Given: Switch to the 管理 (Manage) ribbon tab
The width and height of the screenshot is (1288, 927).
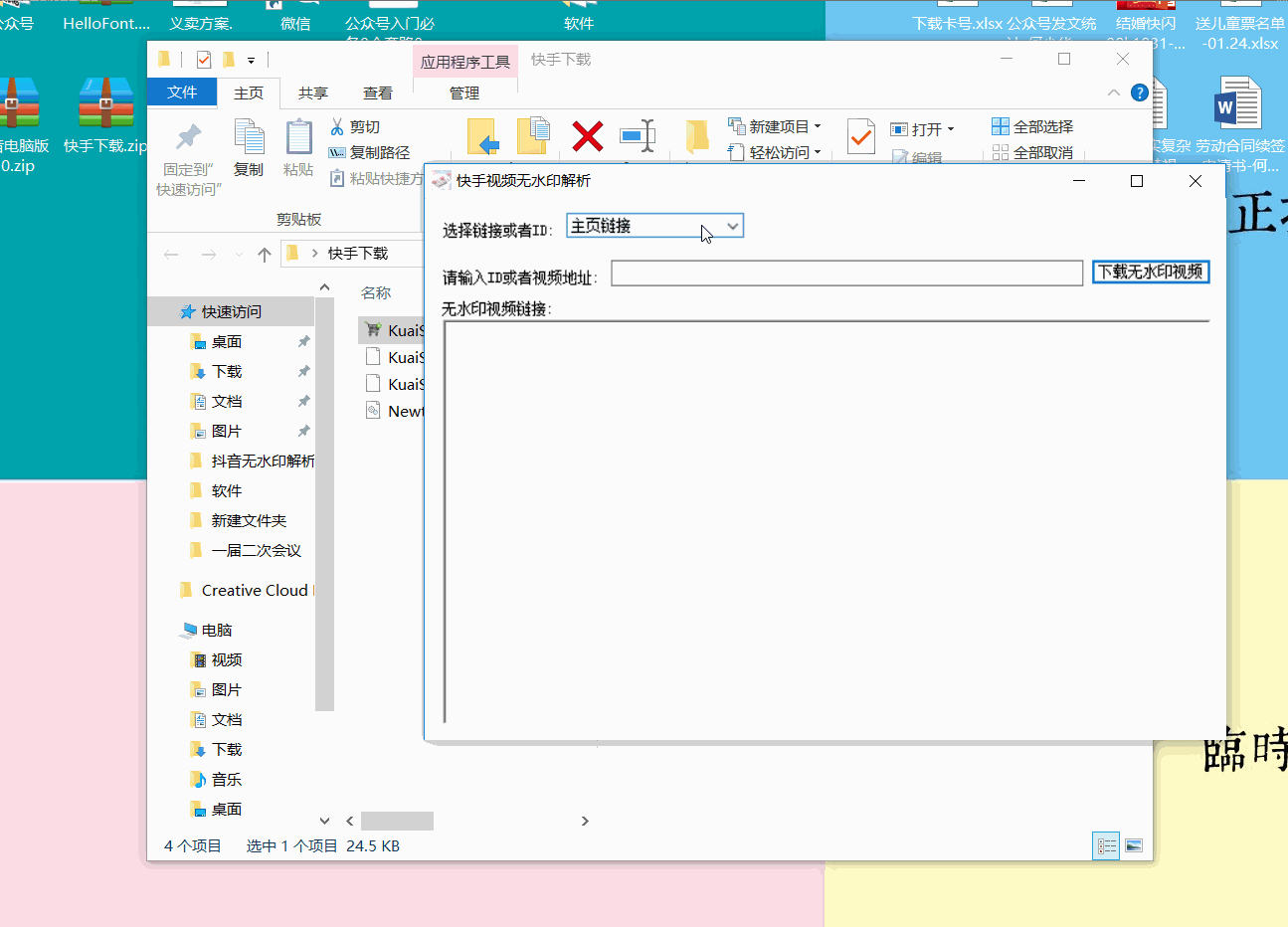Looking at the screenshot, I should [464, 93].
